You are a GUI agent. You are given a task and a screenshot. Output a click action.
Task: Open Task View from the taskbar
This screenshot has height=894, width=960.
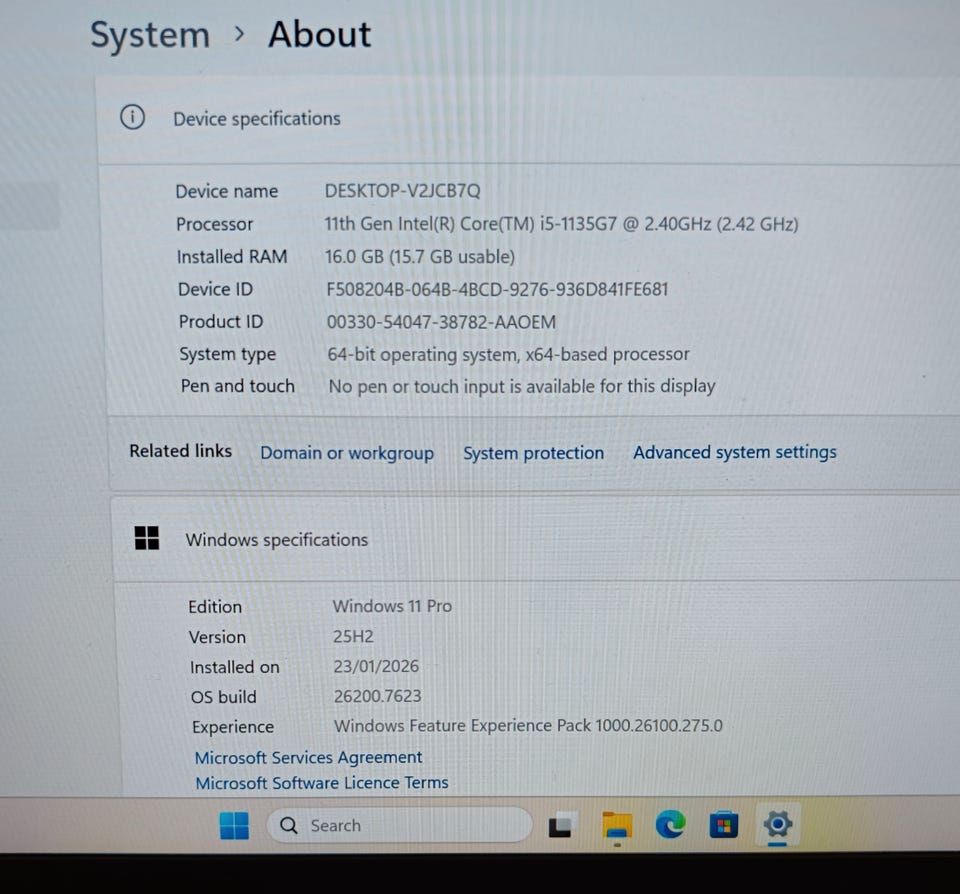(x=562, y=825)
